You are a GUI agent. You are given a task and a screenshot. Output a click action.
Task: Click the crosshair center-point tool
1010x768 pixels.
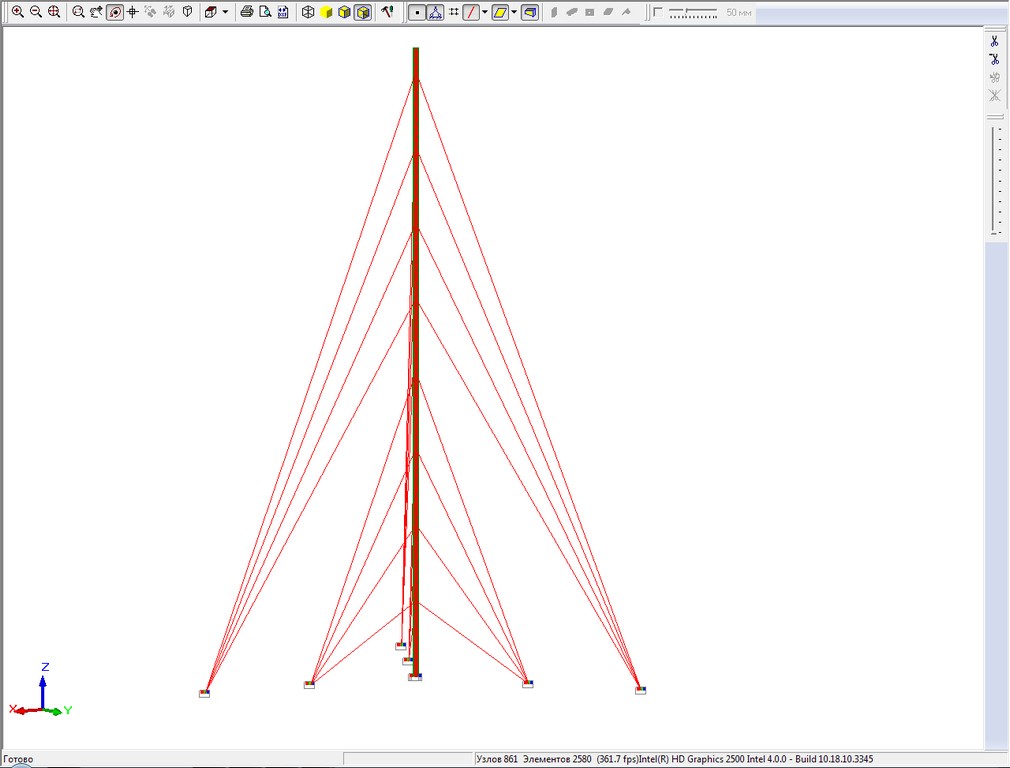[133, 12]
